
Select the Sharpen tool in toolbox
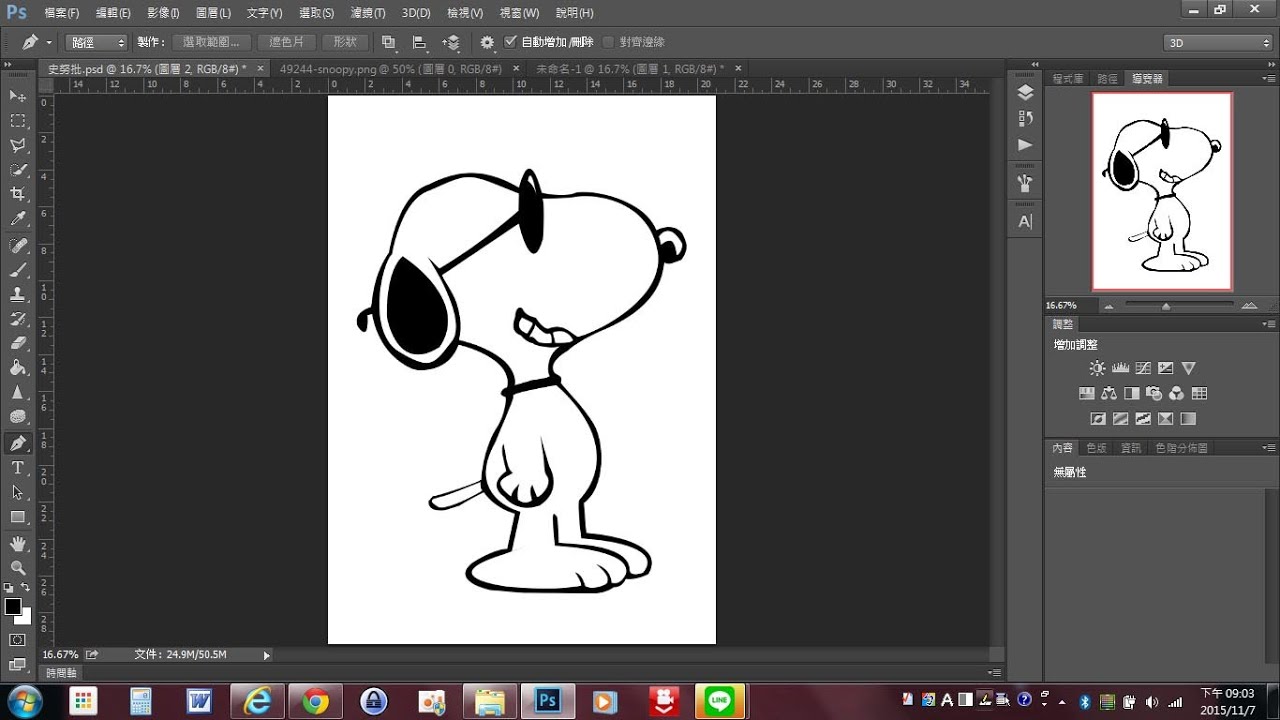(18, 392)
